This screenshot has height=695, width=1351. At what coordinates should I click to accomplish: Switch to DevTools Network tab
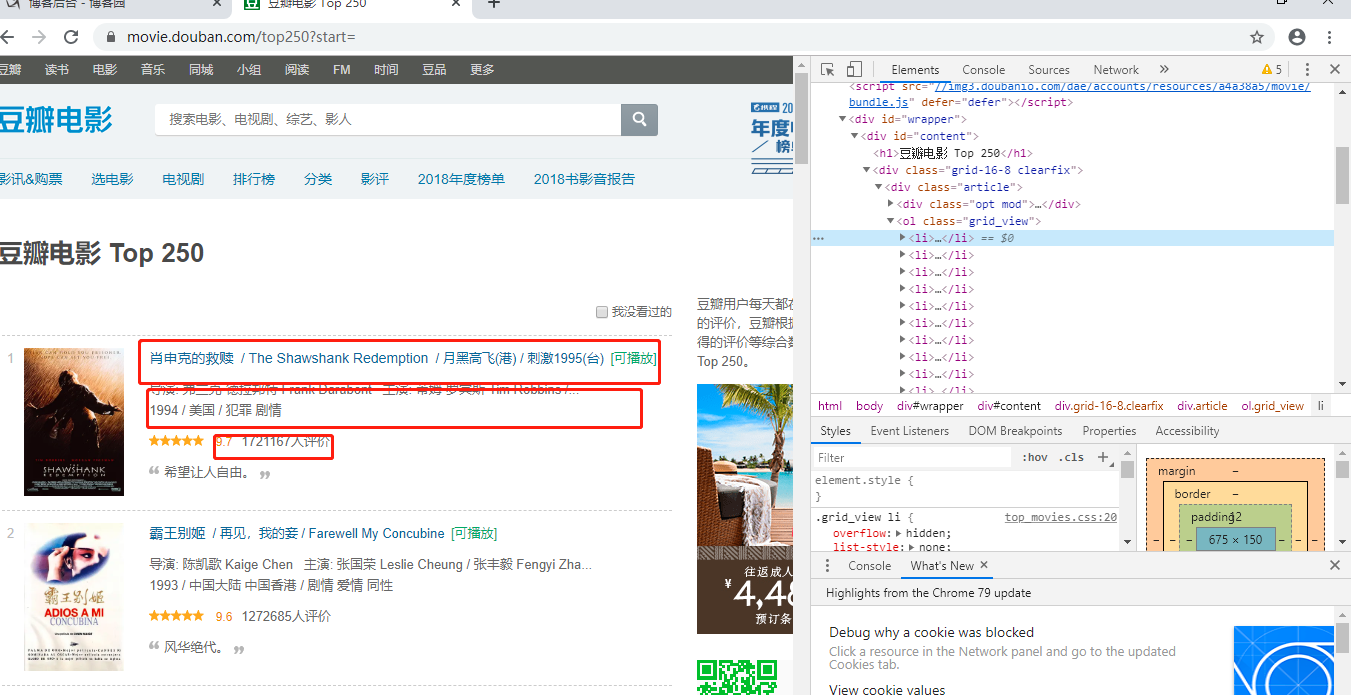1116,70
